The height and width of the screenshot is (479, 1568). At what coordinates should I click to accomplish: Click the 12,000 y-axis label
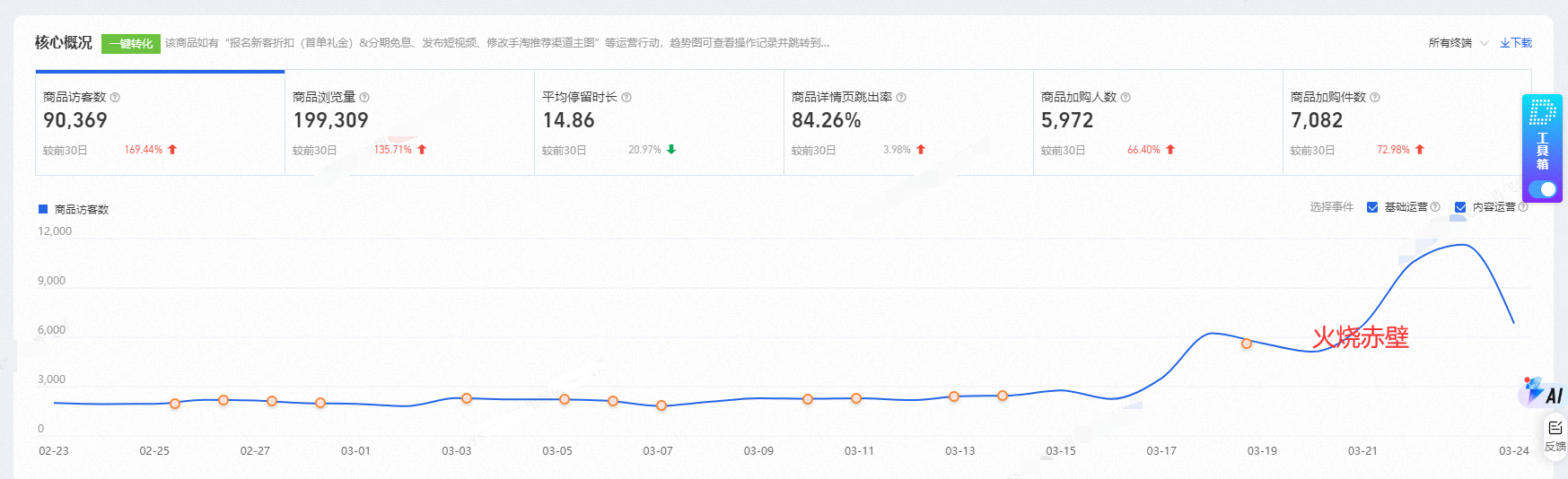(55, 231)
